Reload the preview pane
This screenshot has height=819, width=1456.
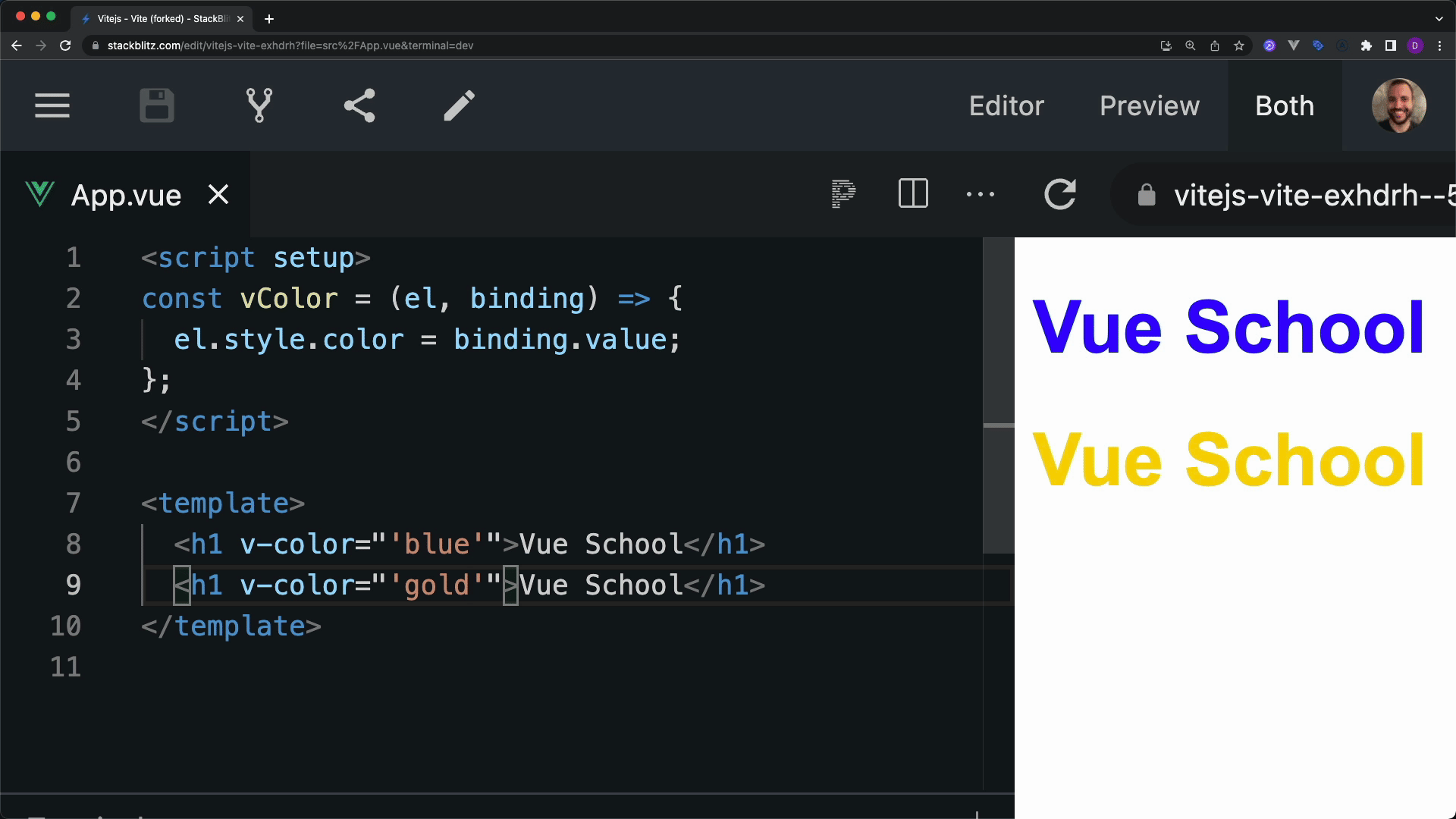pyautogui.click(x=1060, y=194)
